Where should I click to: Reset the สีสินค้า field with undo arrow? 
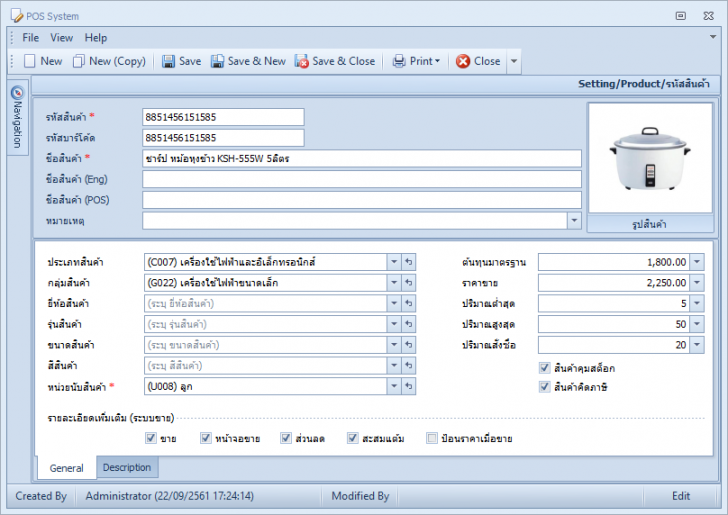click(409, 365)
